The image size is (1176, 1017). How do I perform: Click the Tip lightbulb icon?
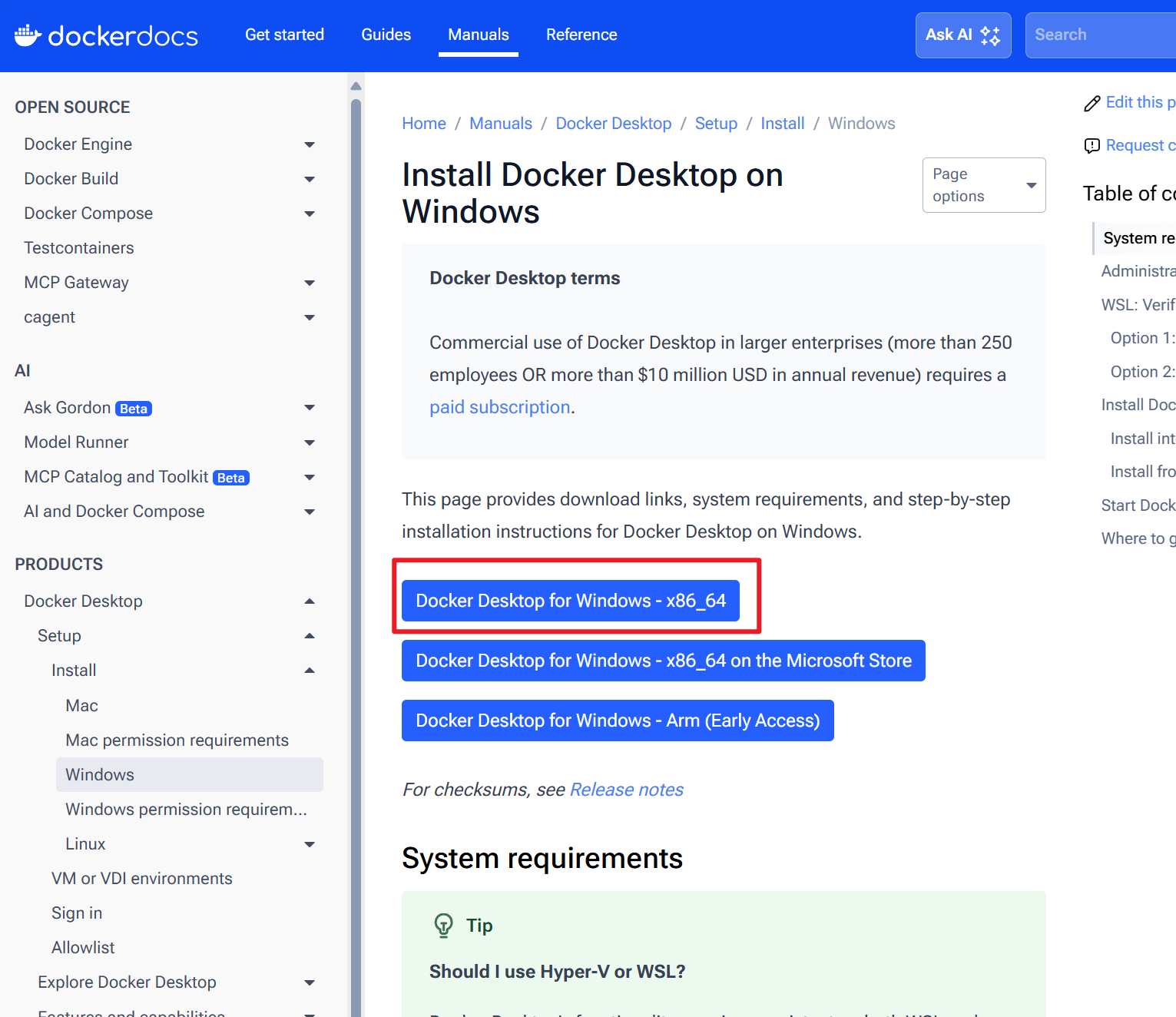click(x=443, y=925)
